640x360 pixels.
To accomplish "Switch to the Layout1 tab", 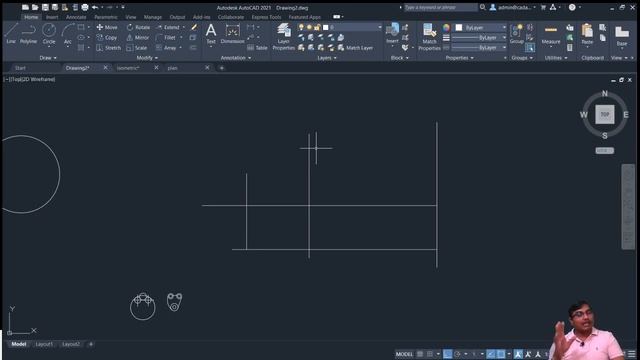I will pyautogui.click(x=44, y=344).
